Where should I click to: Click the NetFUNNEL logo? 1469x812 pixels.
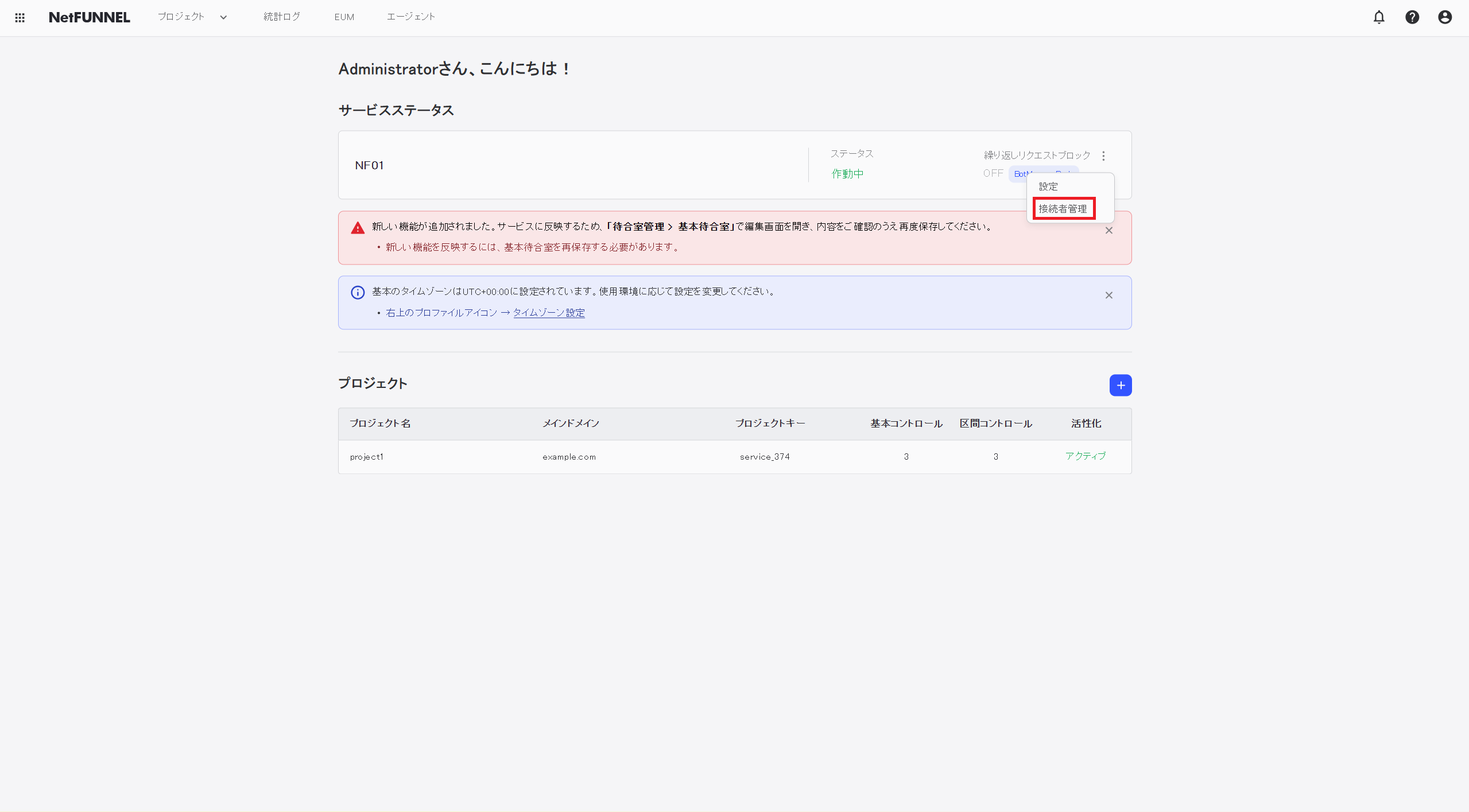click(x=89, y=18)
